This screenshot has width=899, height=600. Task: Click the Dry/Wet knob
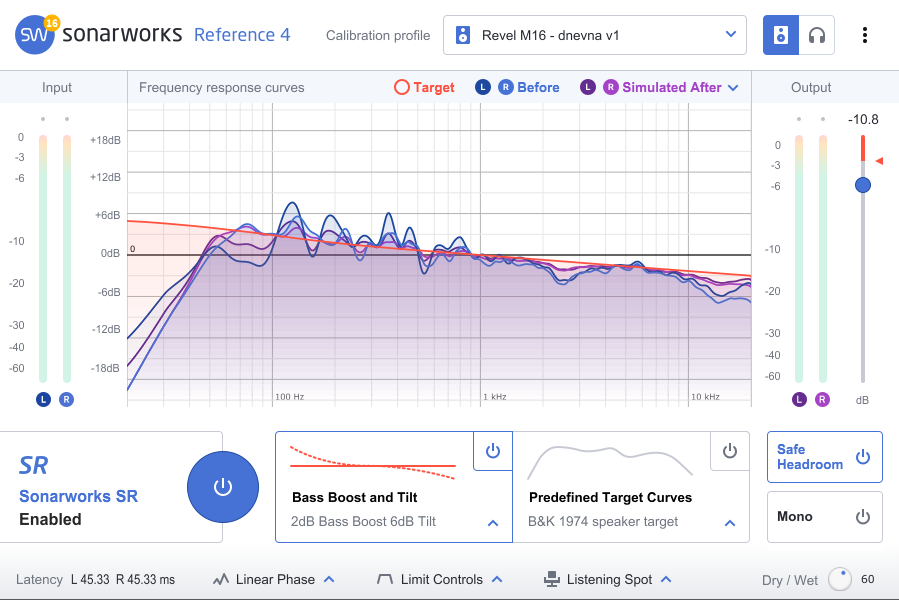pos(840,579)
